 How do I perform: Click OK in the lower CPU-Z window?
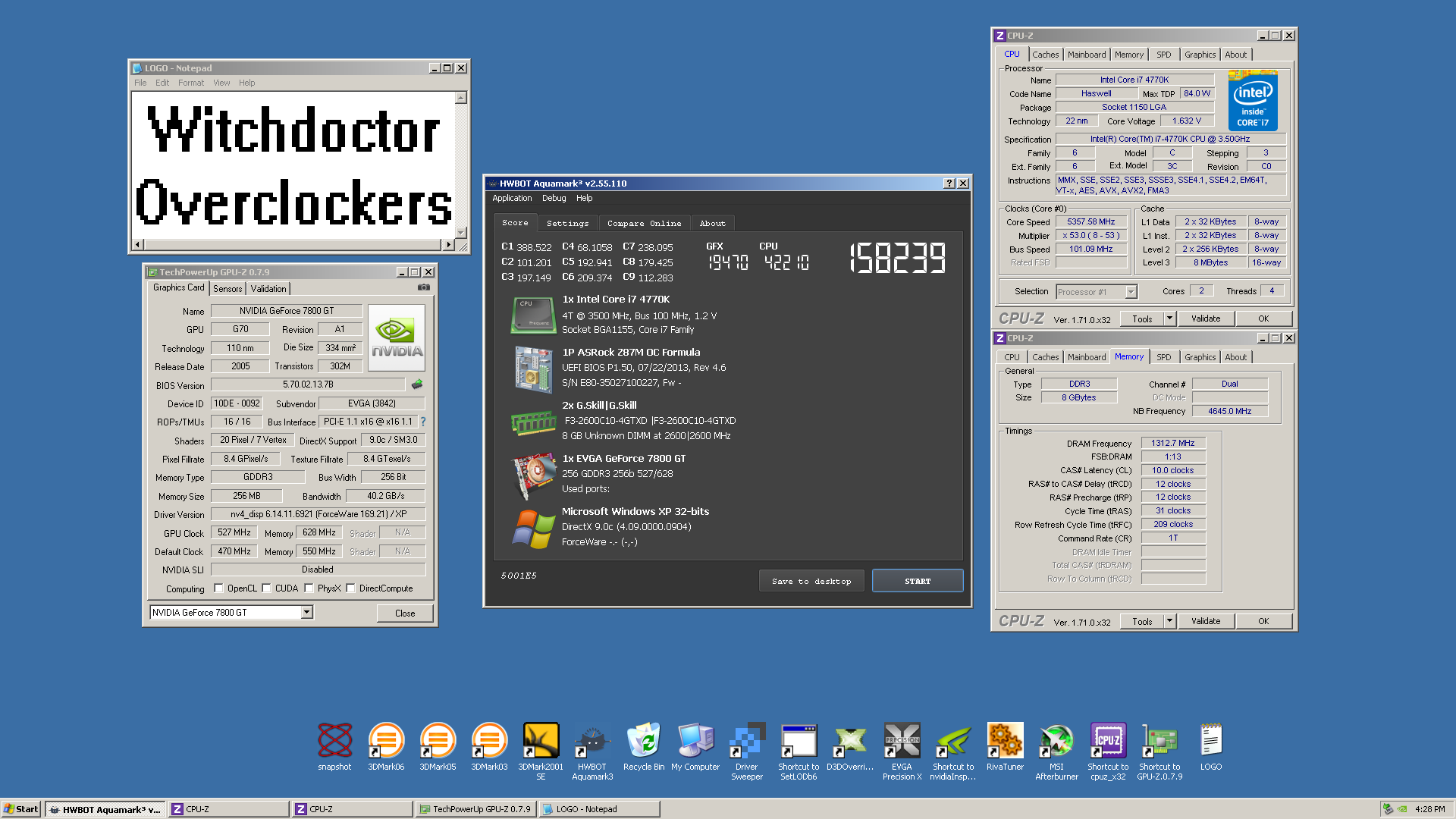click(1263, 621)
